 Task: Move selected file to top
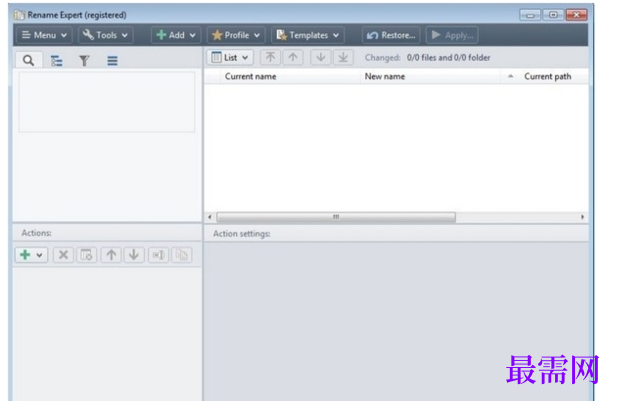[x=270, y=58]
